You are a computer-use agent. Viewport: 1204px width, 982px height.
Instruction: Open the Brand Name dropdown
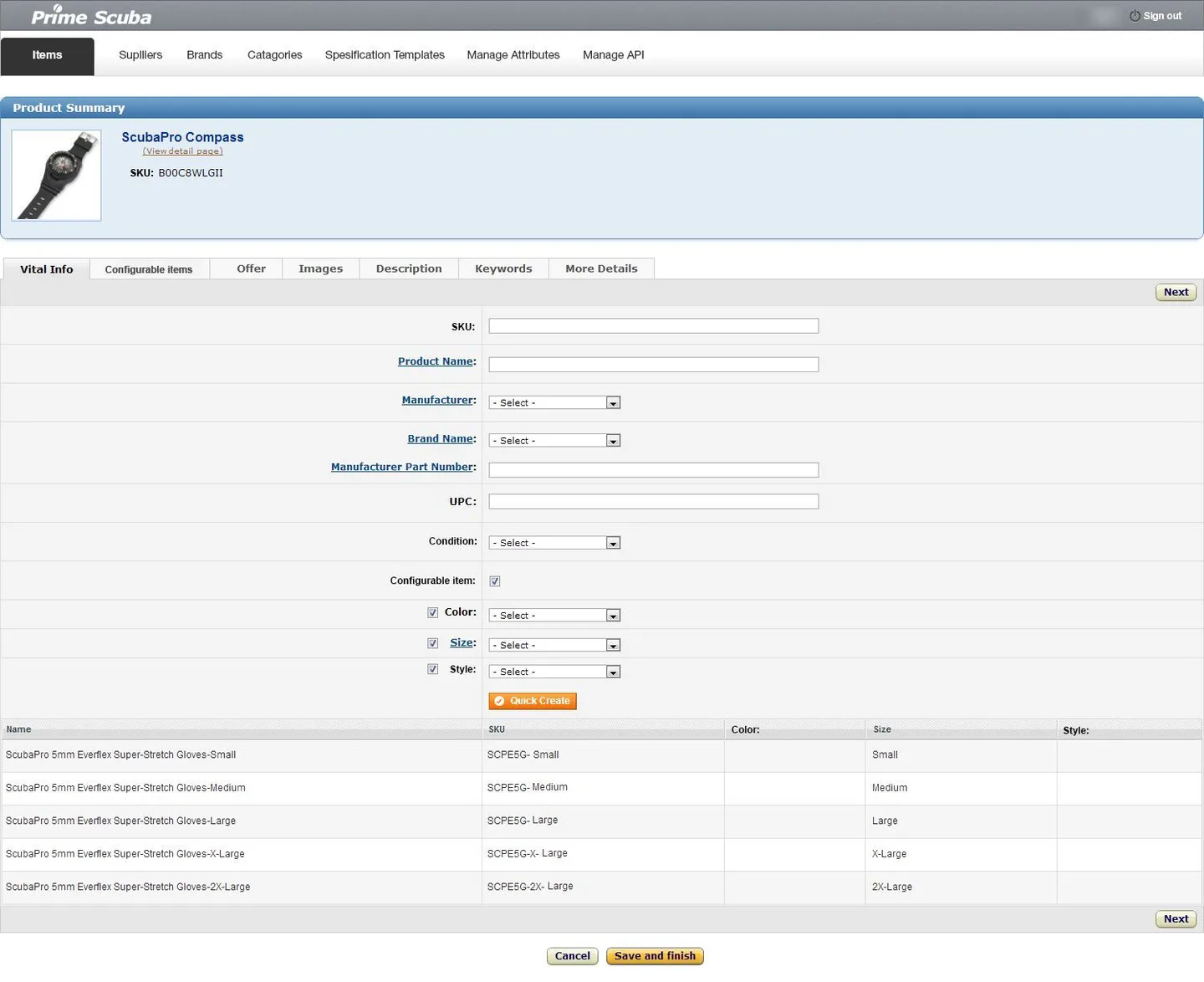click(554, 441)
